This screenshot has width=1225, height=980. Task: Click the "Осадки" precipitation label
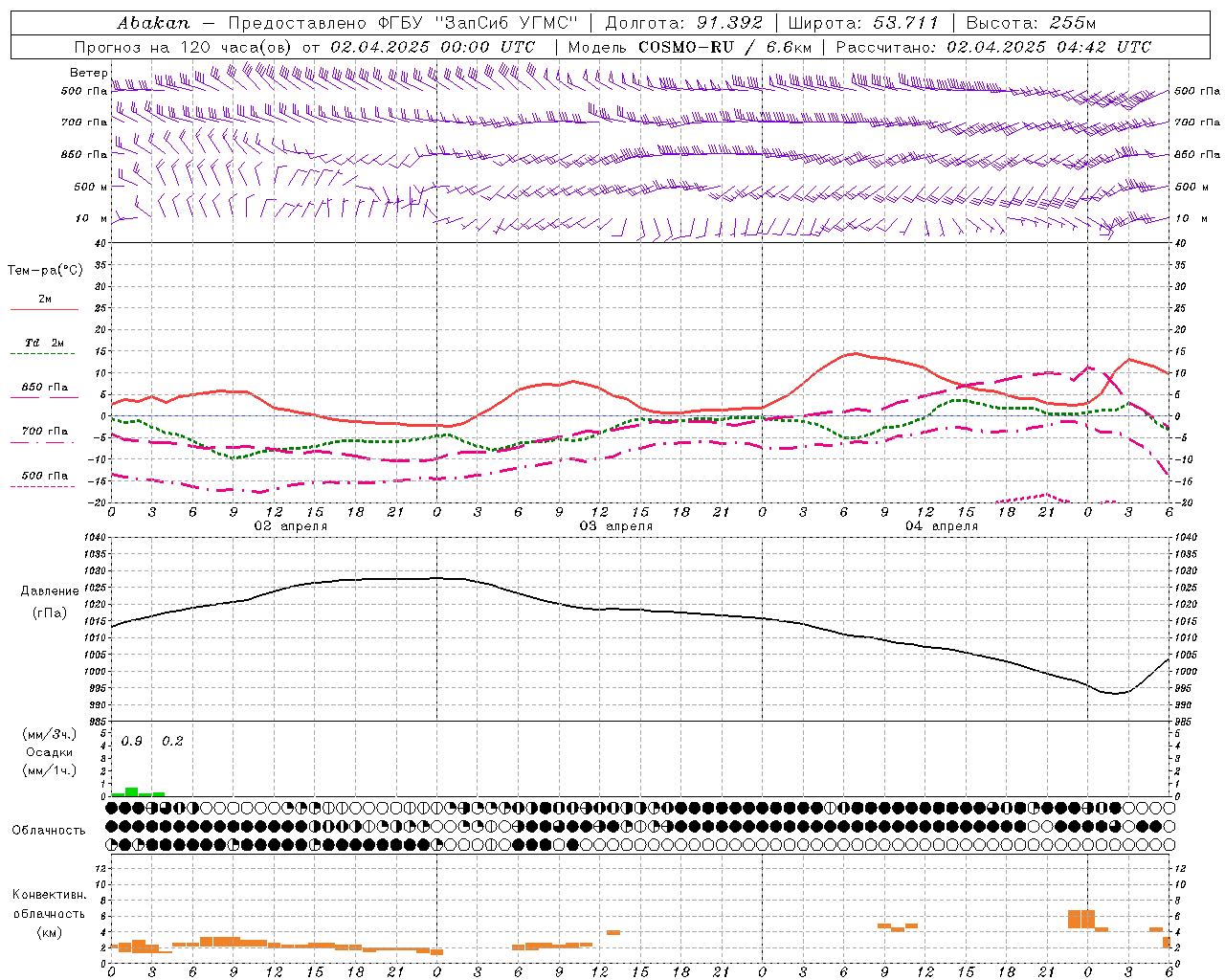click(x=49, y=752)
